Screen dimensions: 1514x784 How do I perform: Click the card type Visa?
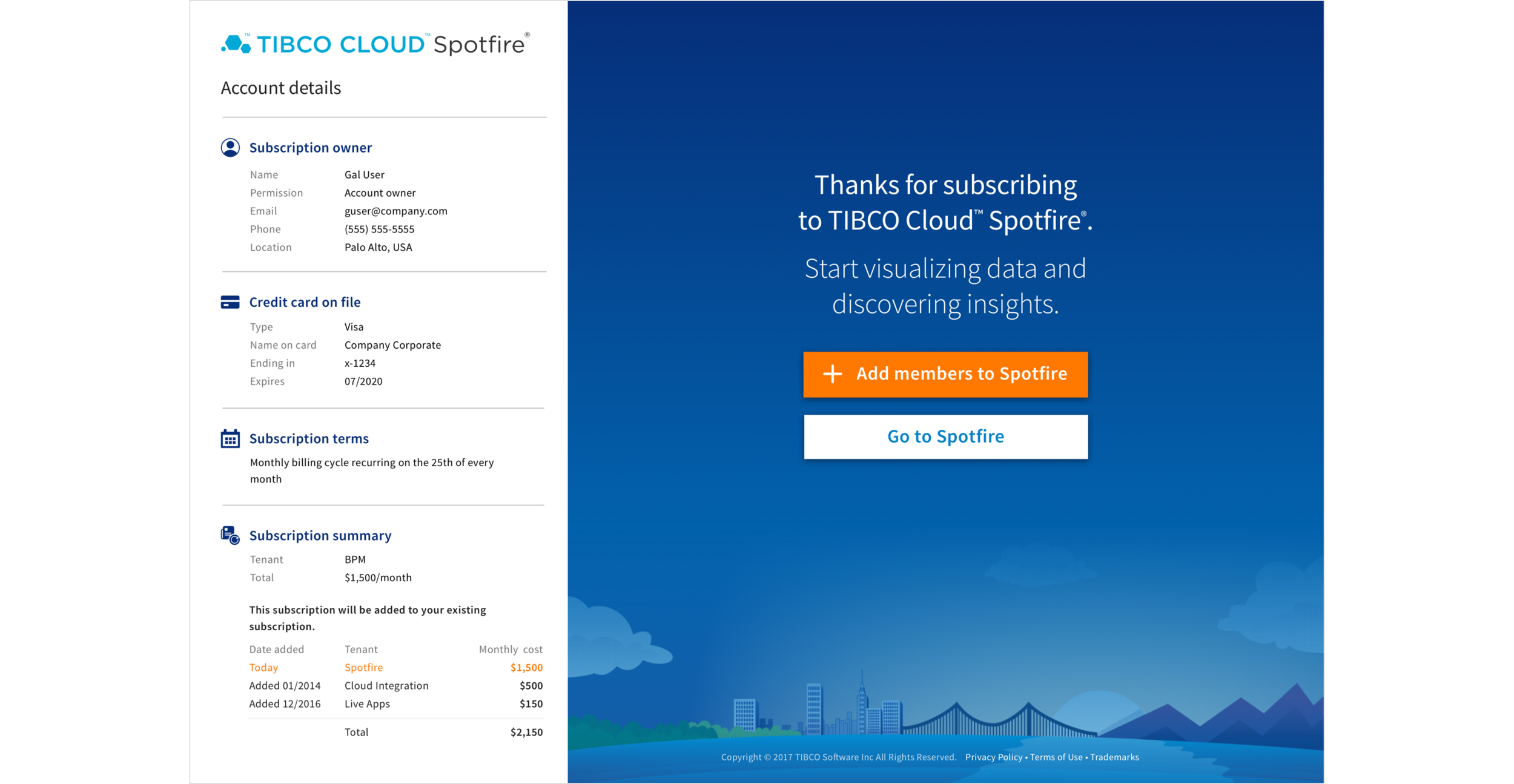pyautogui.click(x=354, y=327)
